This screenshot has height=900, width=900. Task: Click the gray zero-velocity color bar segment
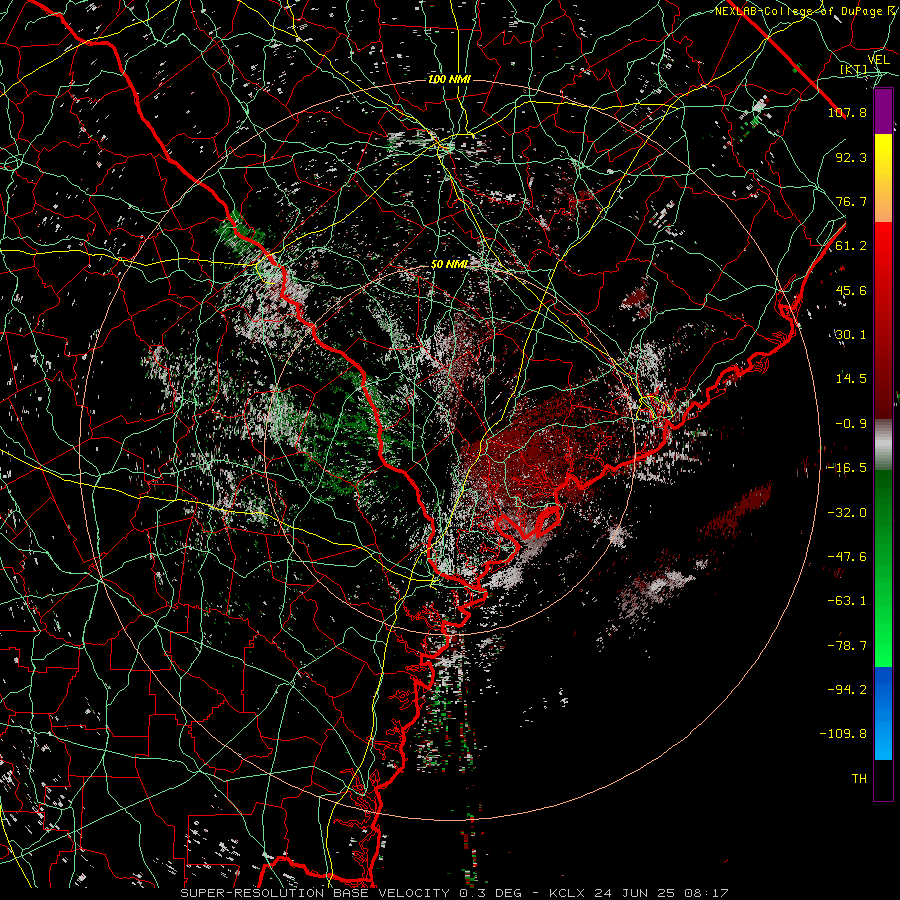(883, 445)
